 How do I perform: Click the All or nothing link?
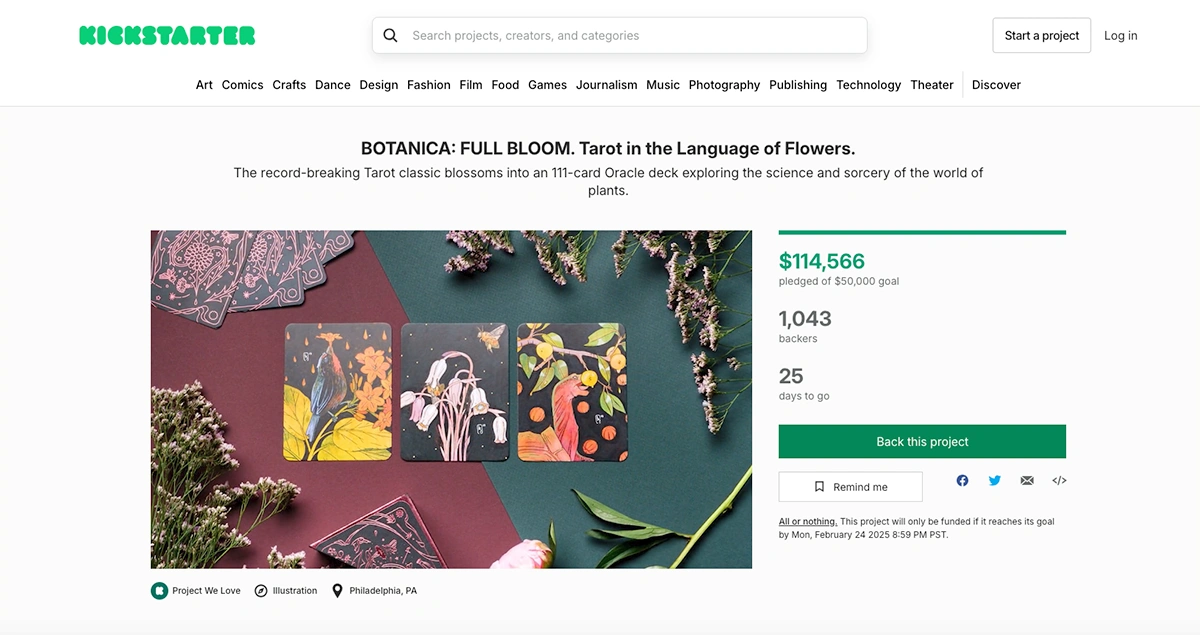pyautogui.click(x=808, y=522)
